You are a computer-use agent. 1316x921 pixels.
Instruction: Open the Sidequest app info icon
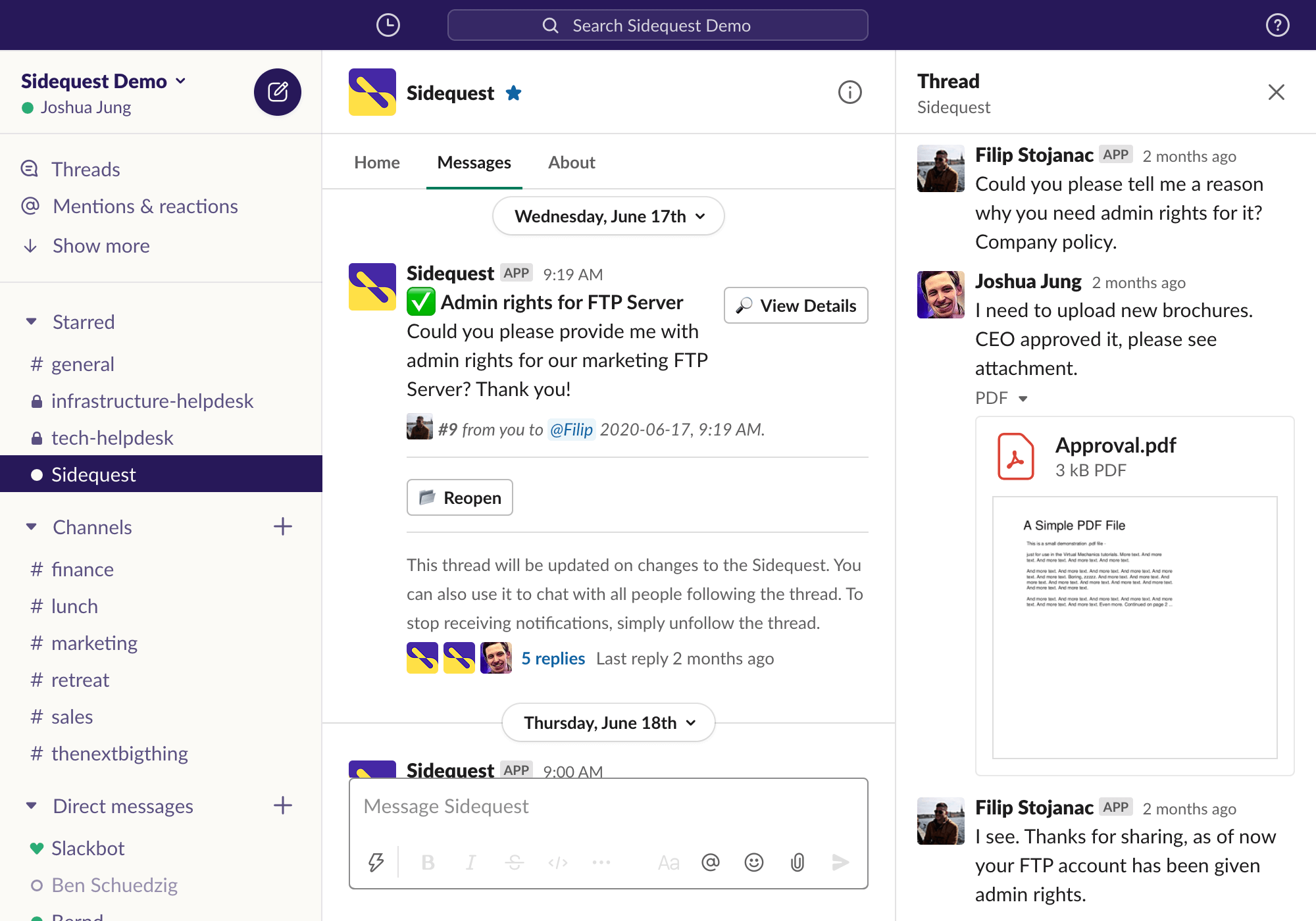tap(849, 92)
